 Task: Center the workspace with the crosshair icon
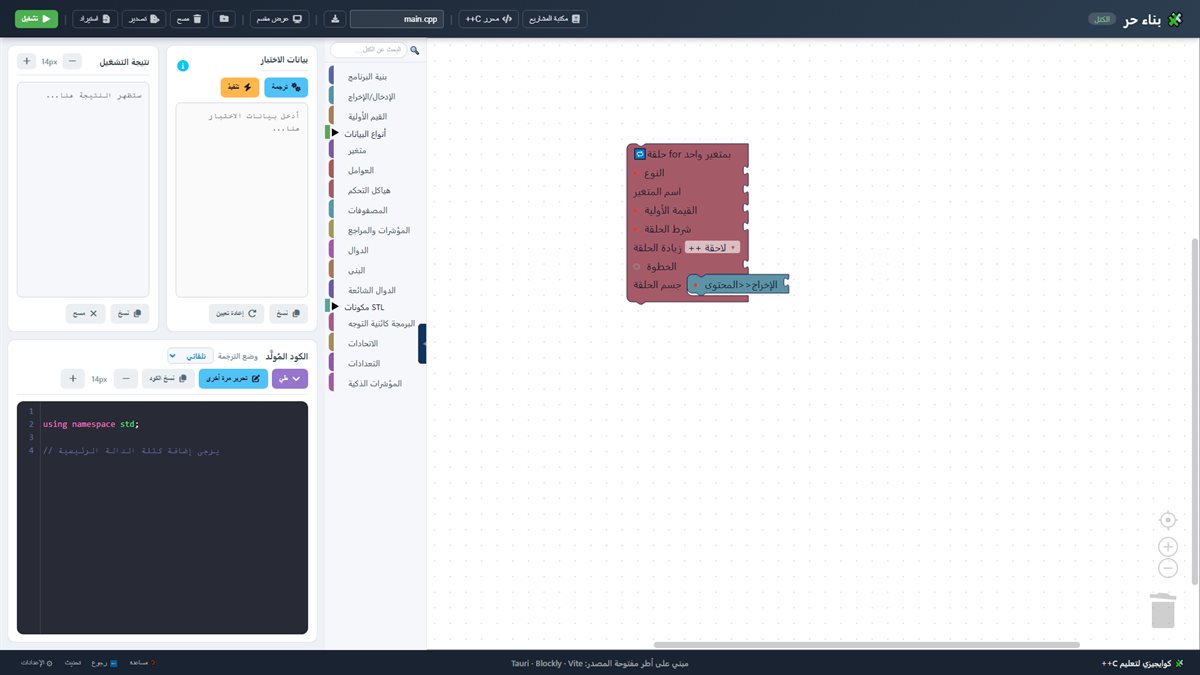[1168, 520]
